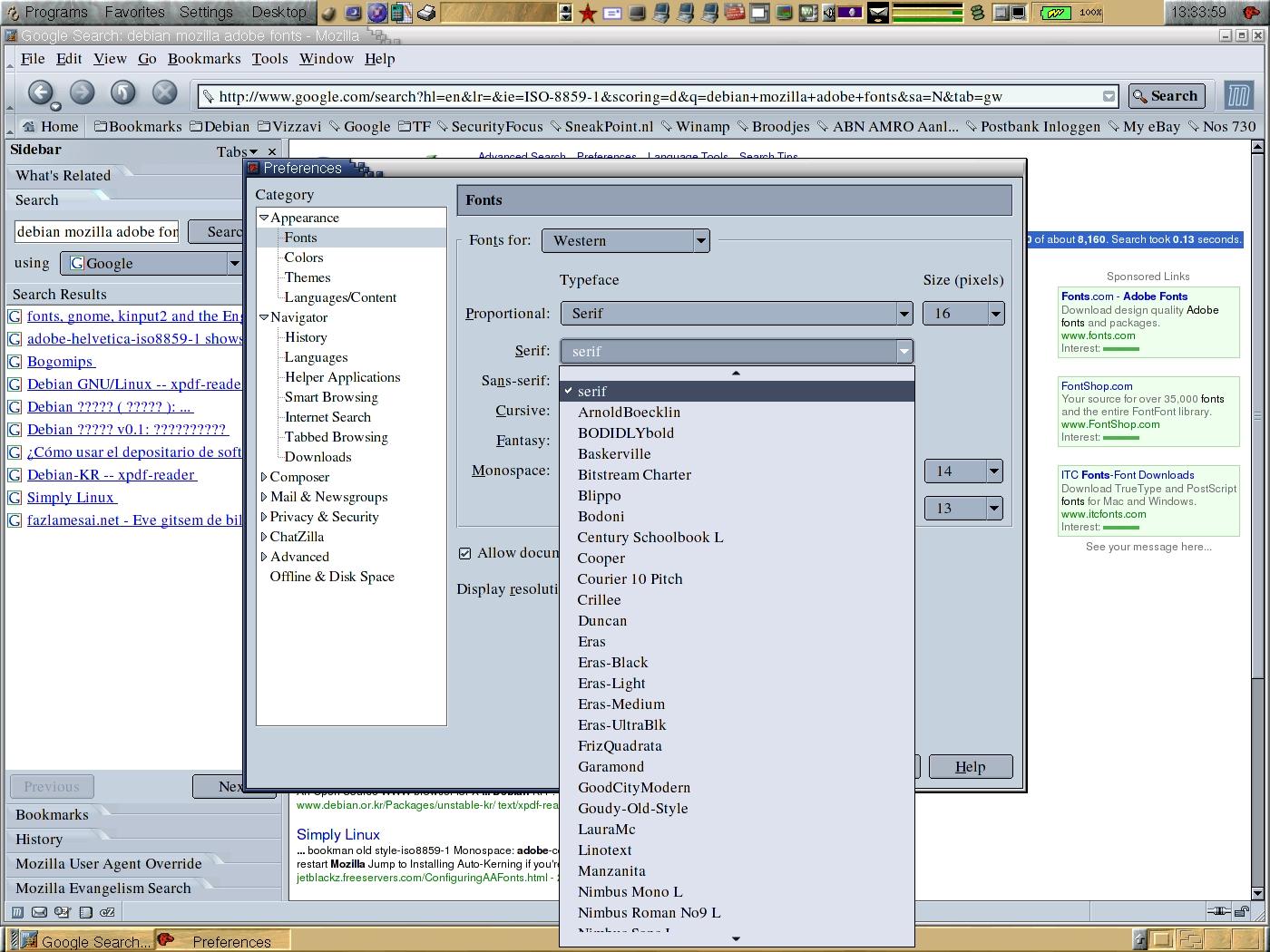Open the Programs menu in top panel
The image size is (1270, 952).
(x=56, y=13)
